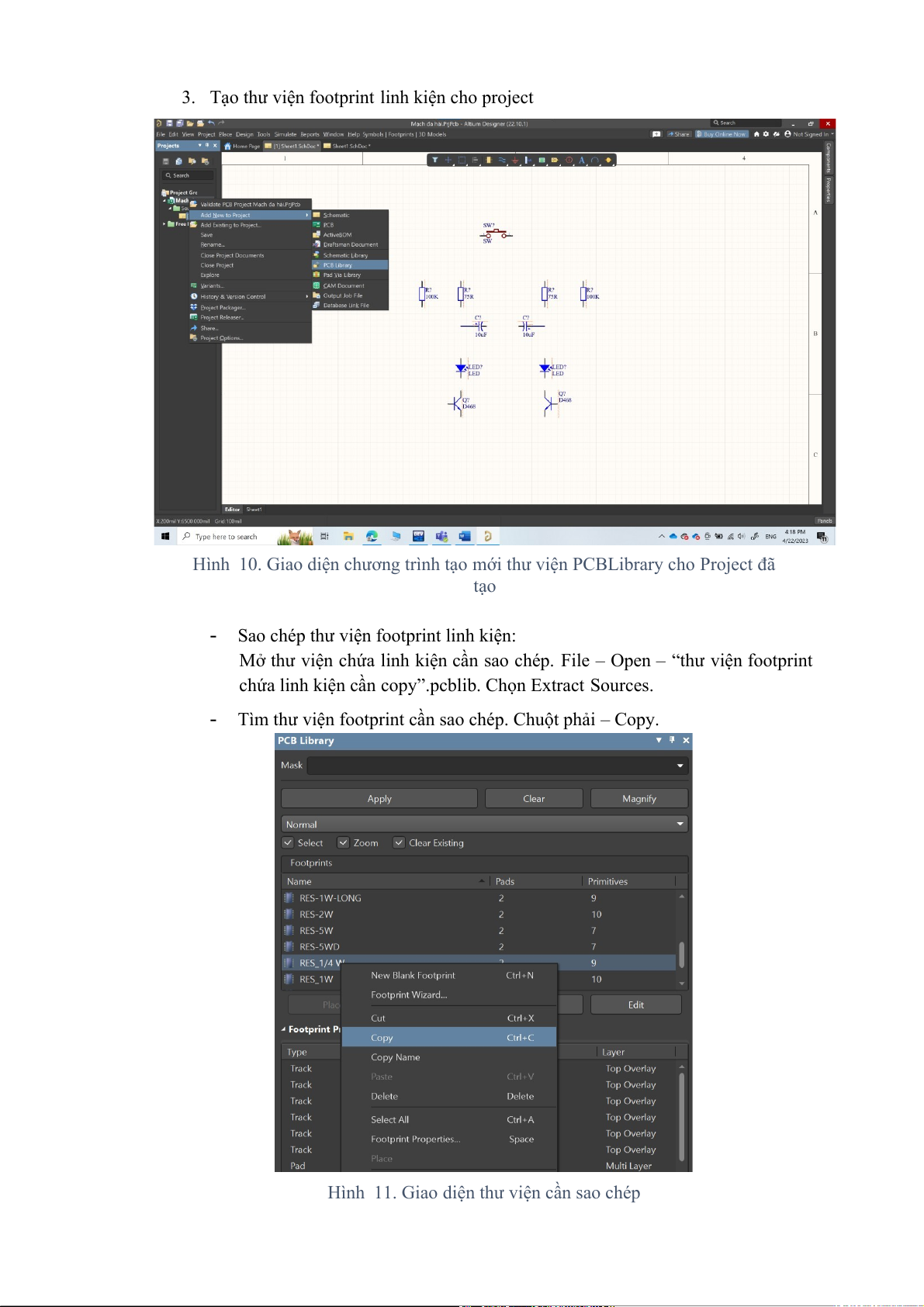
Task: Open the Mask dropdown list
Action: click(x=680, y=766)
